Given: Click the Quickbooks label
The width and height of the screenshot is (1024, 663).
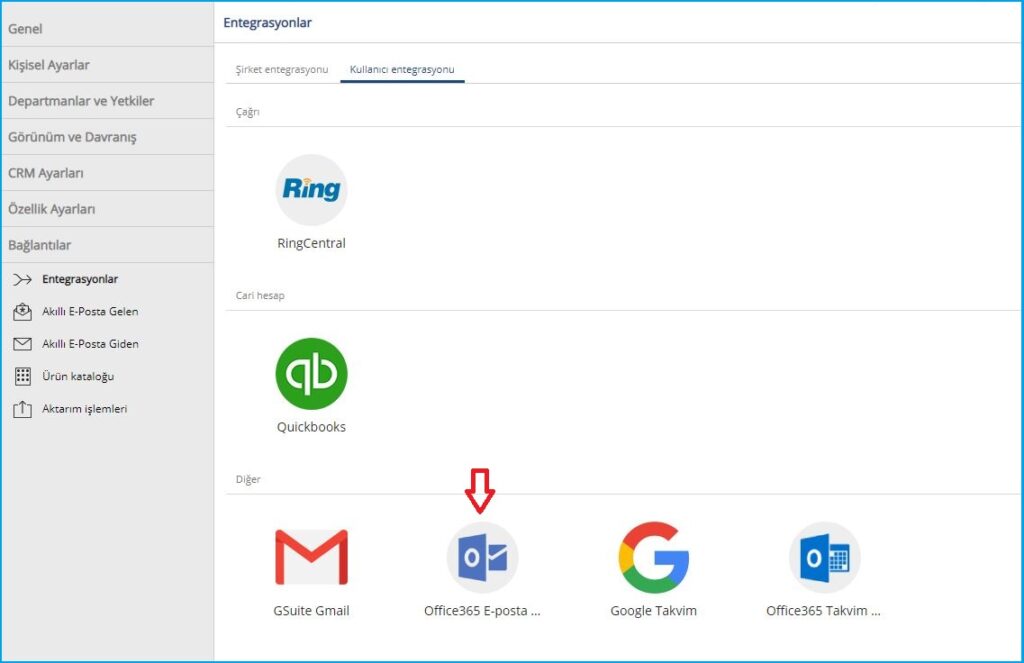Looking at the screenshot, I should click(312, 427).
